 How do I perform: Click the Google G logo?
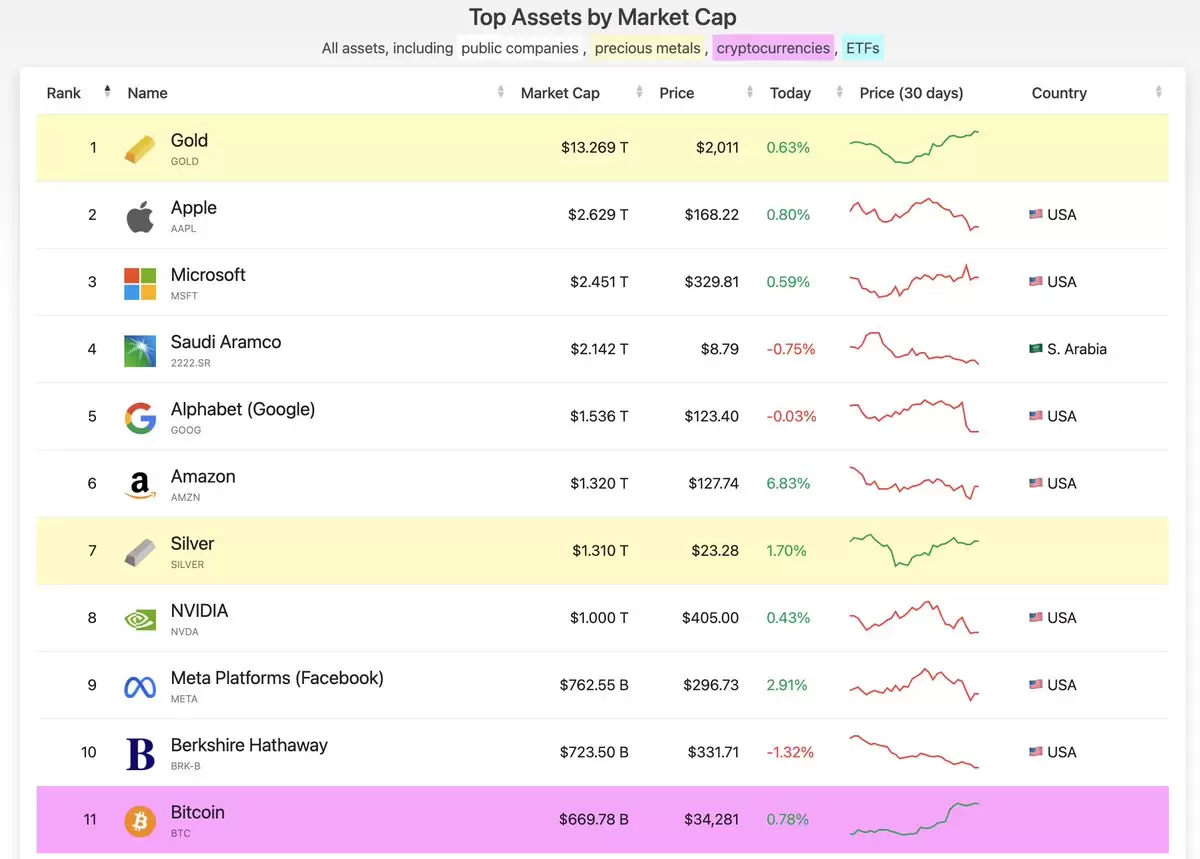pos(140,417)
